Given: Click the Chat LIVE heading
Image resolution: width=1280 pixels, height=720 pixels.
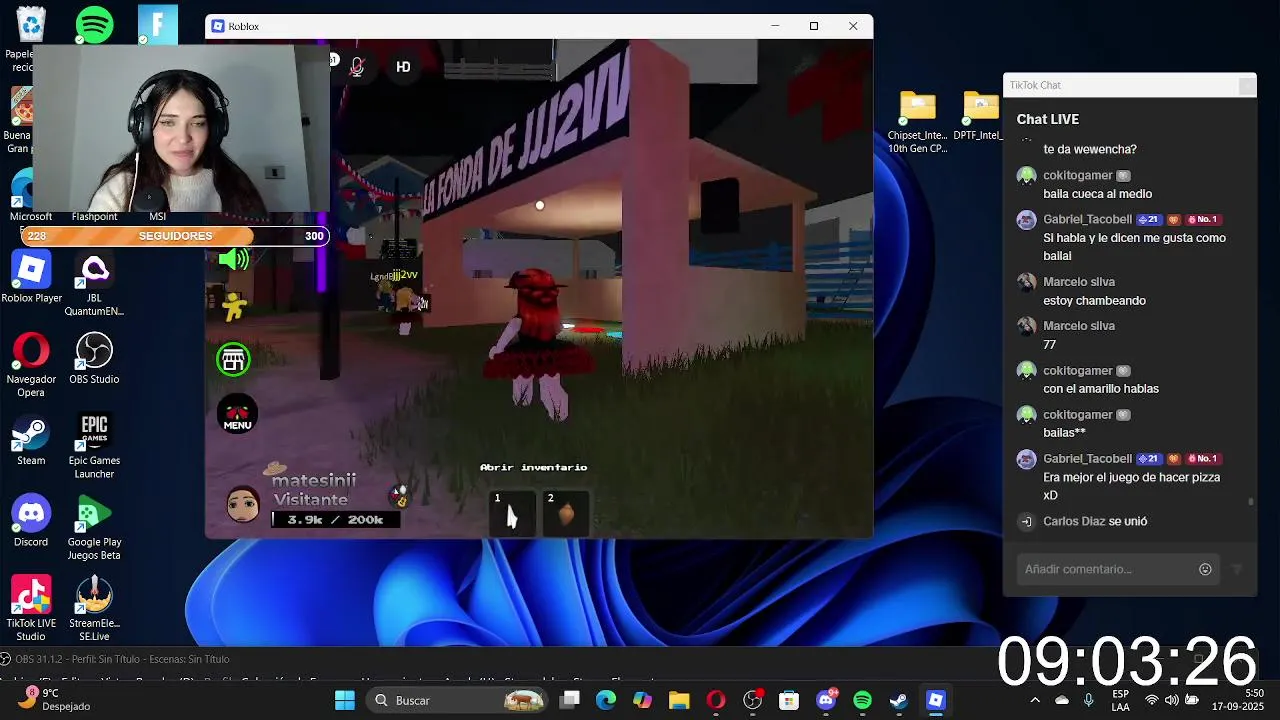Looking at the screenshot, I should coord(1048,119).
